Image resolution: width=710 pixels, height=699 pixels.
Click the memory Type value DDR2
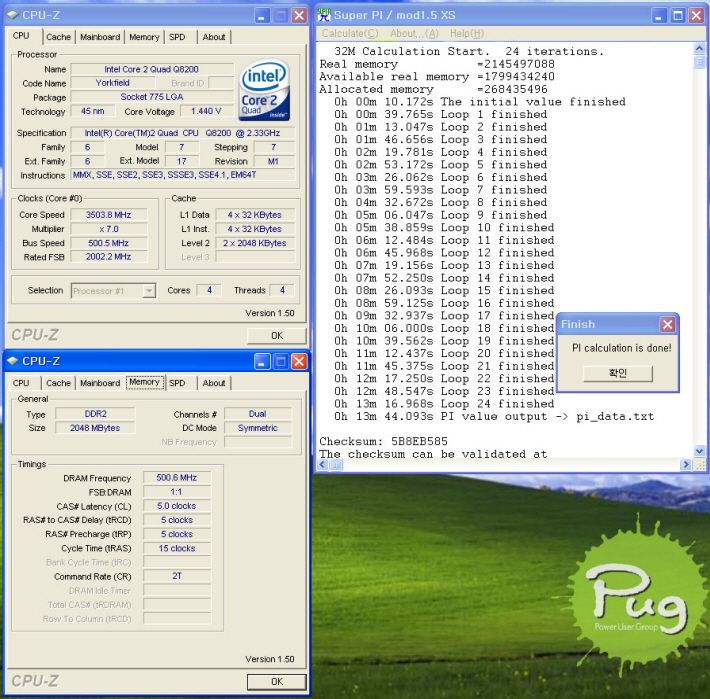click(95, 414)
